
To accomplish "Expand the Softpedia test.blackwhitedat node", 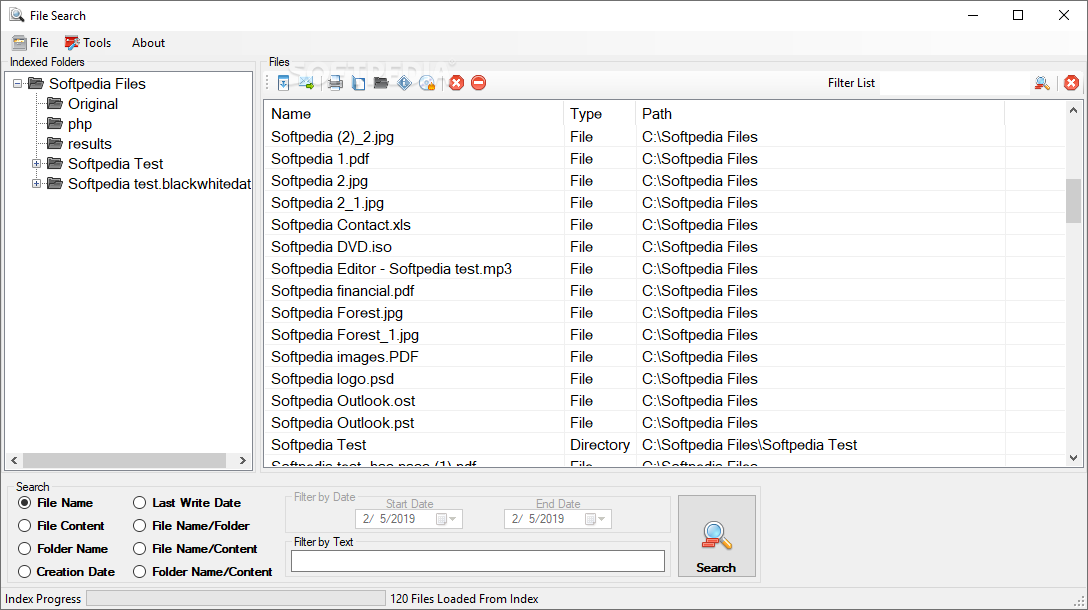I will click(x=36, y=184).
